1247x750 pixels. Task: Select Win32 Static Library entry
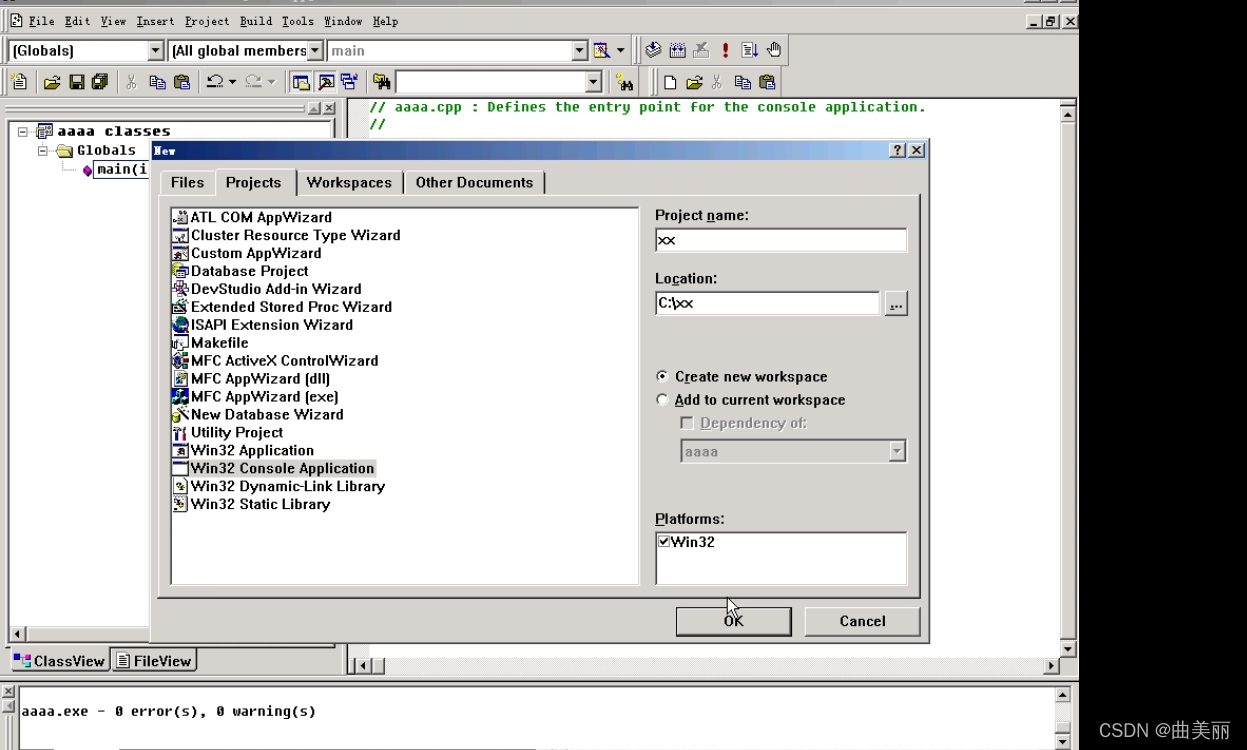tap(252, 504)
